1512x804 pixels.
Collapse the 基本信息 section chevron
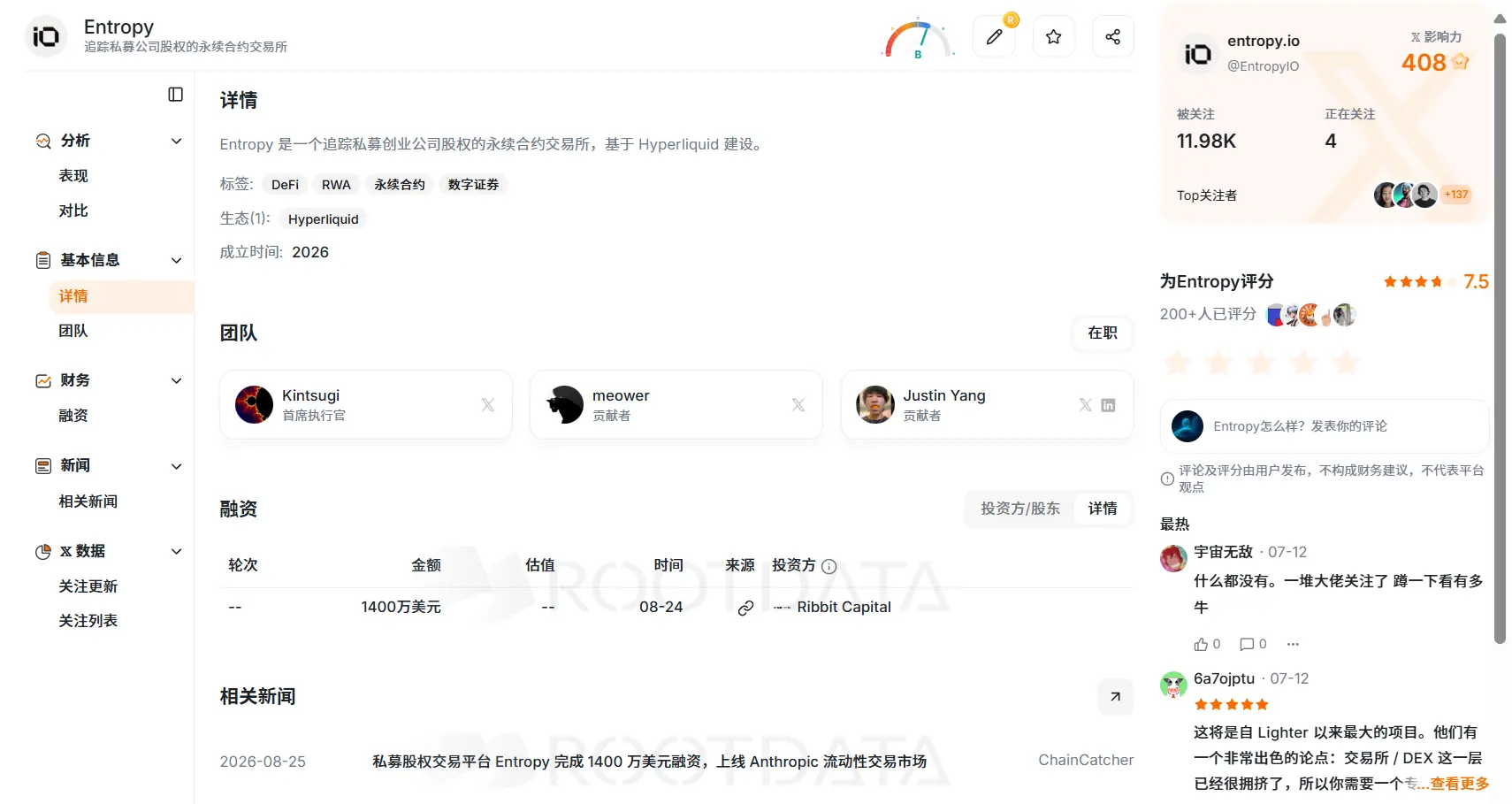pos(176,260)
